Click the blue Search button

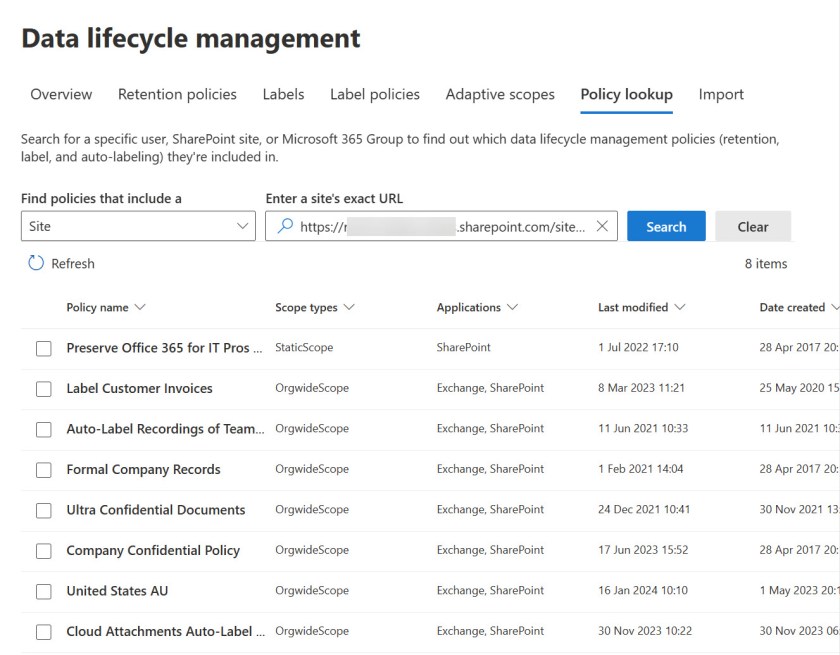(x=666, y=226)
